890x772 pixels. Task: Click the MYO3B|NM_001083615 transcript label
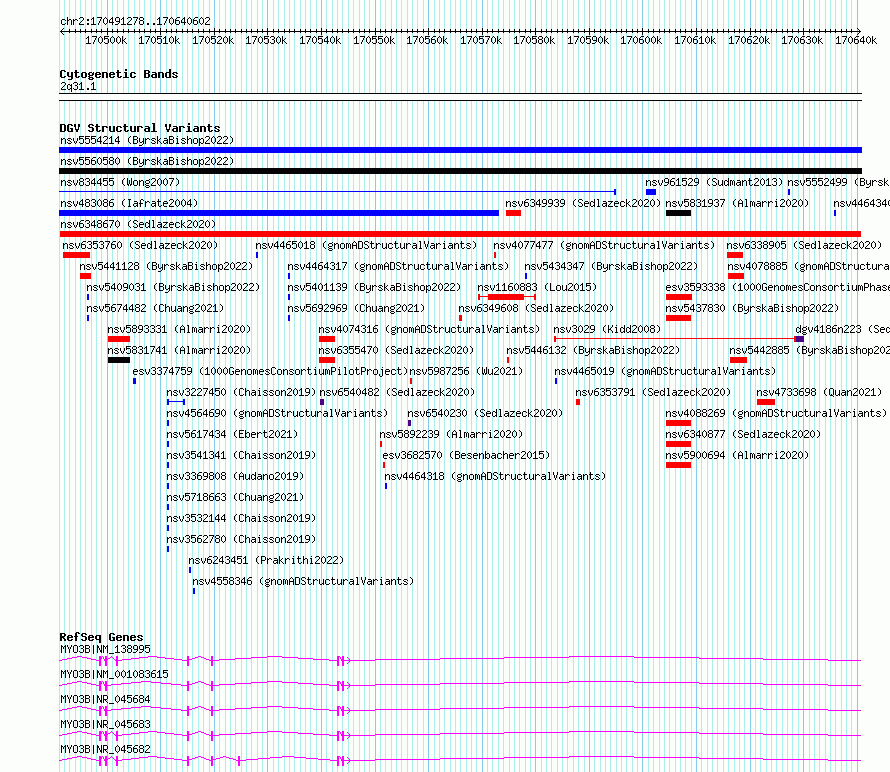115,674
